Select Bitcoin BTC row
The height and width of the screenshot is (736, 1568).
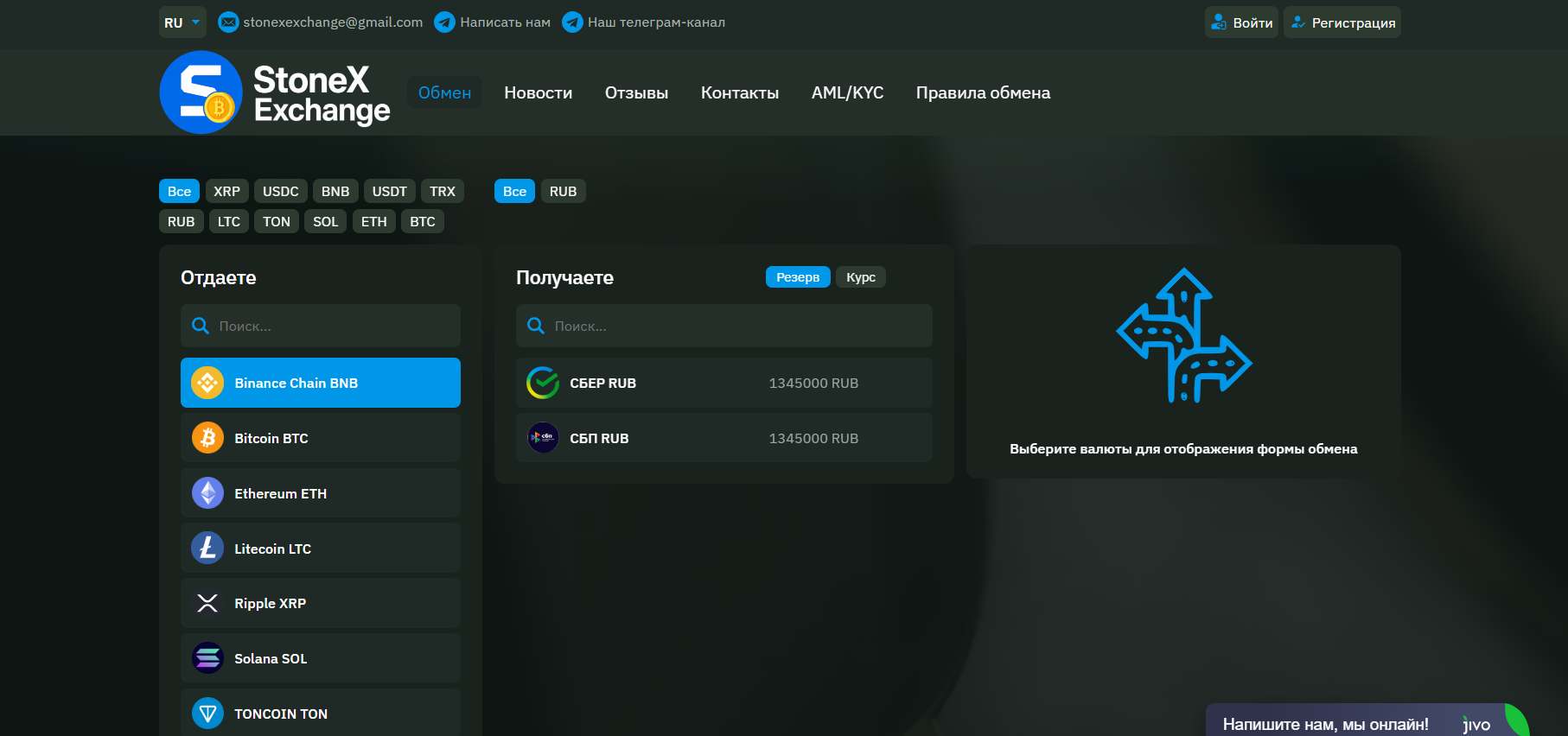pos(321,438)
